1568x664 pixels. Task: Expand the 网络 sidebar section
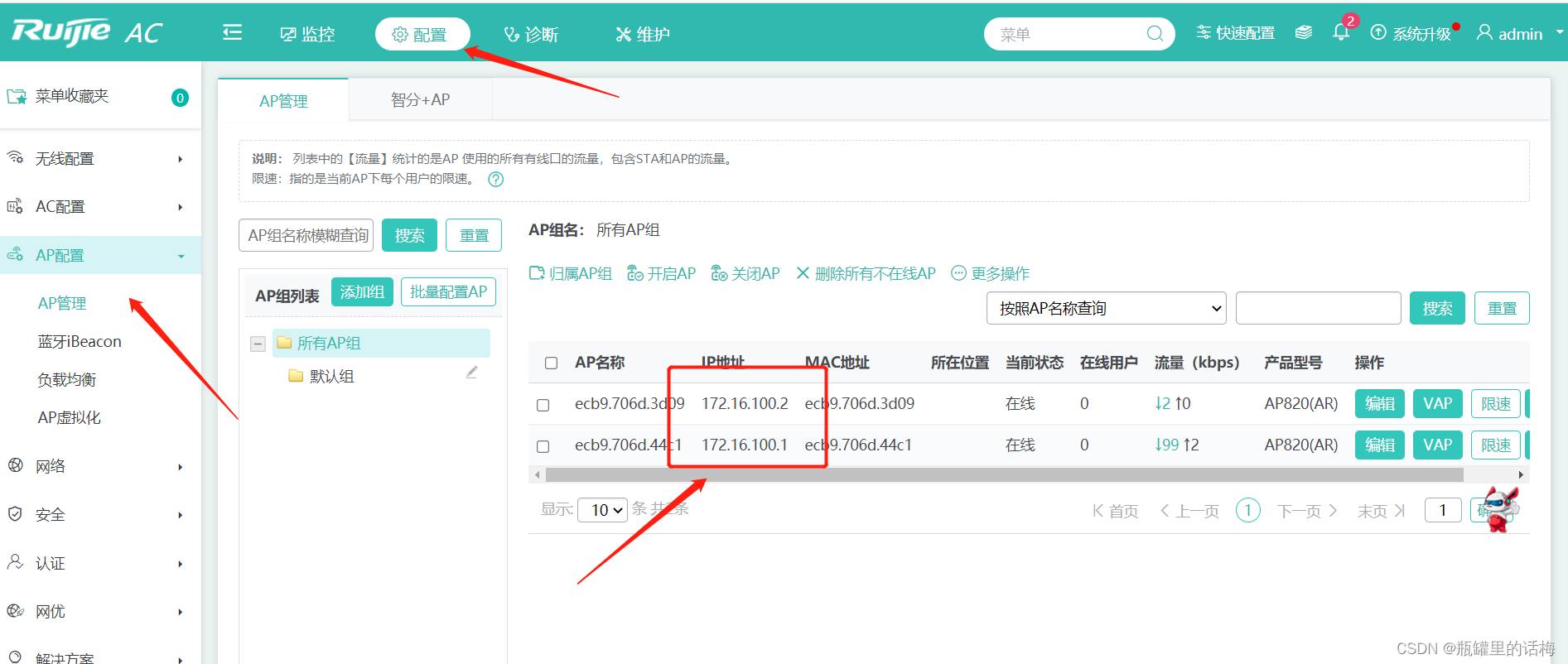pos(99,466)
